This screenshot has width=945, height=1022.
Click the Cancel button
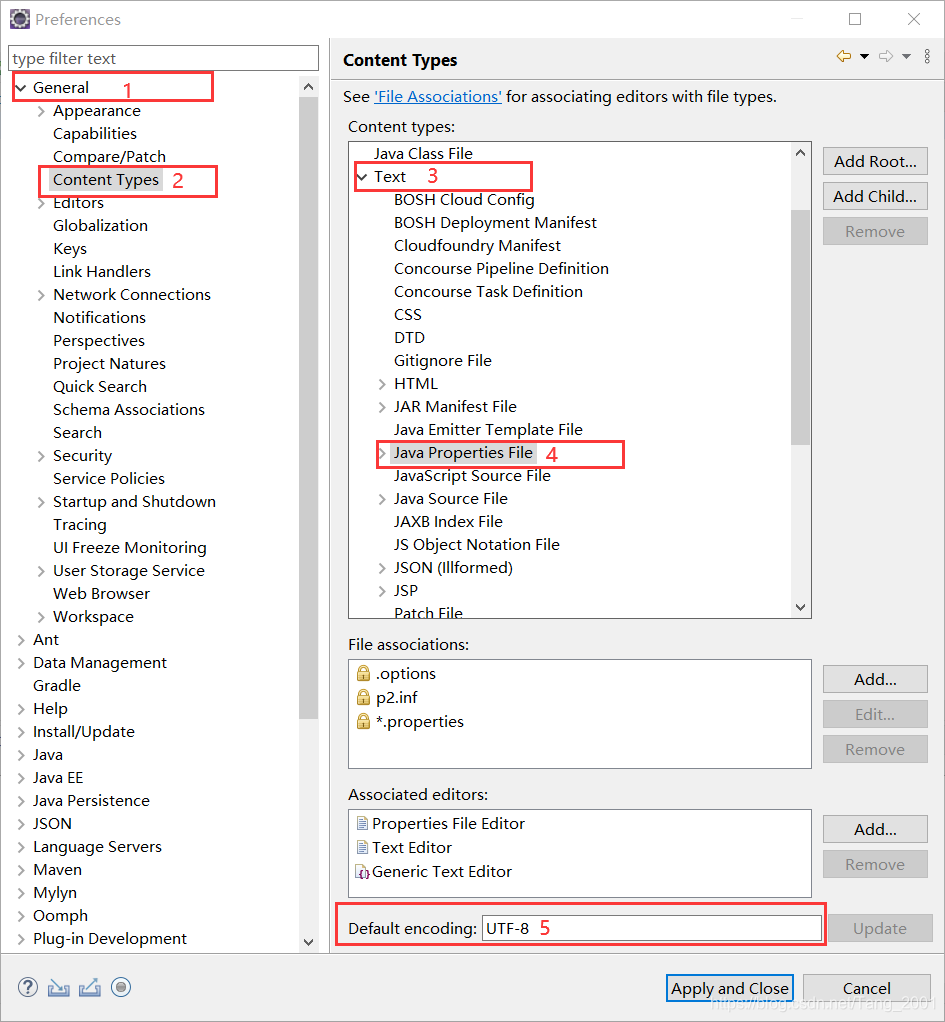point(866,988)
